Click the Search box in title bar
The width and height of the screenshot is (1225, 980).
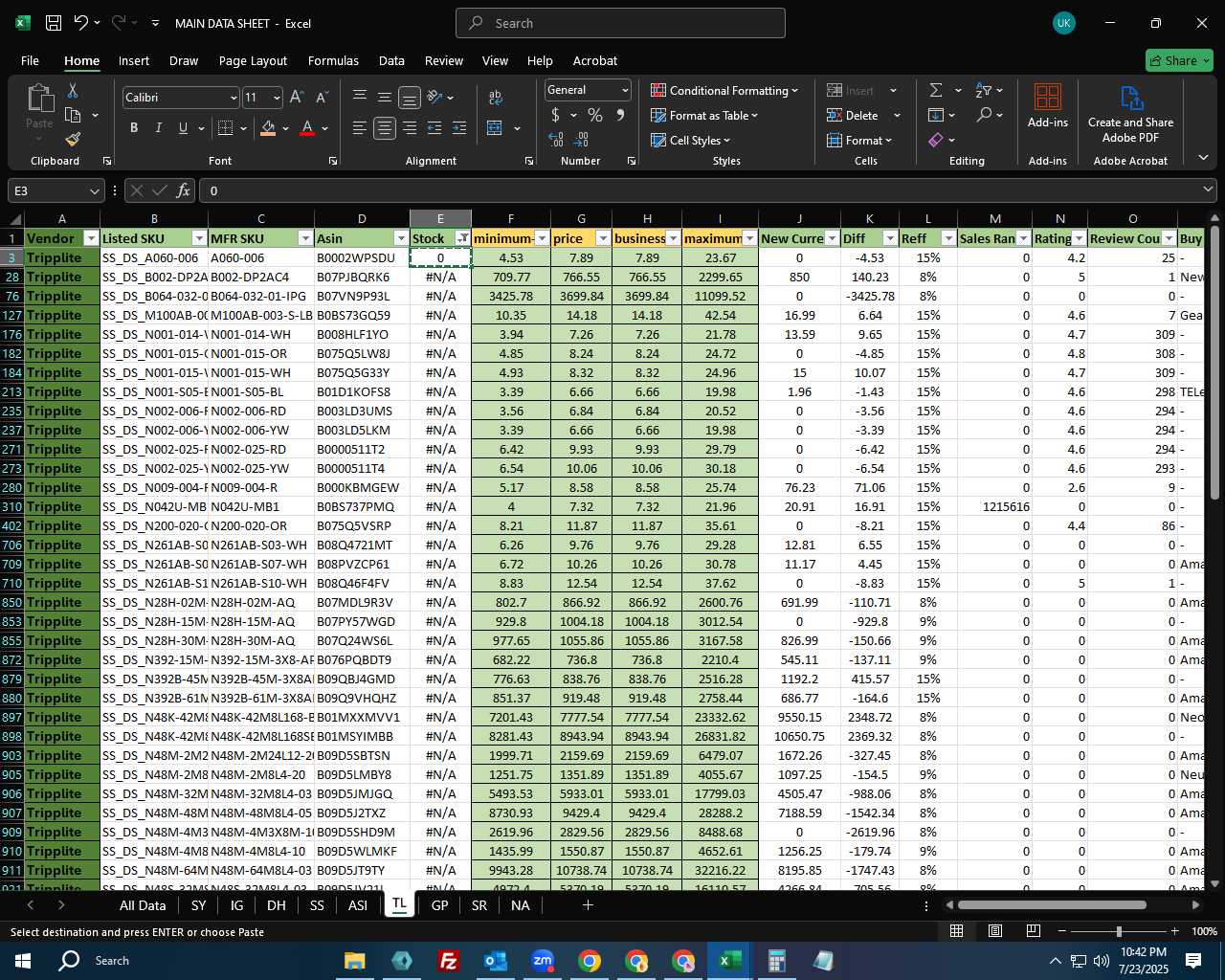pos(620,23)
